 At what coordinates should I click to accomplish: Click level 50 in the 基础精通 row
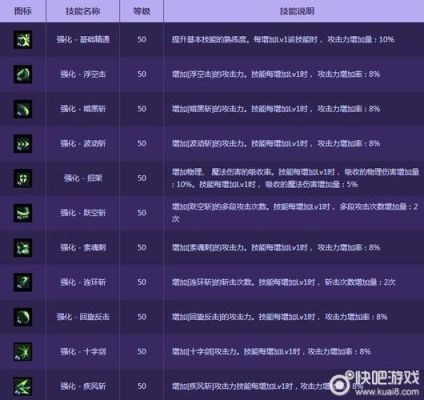point(142,39)
